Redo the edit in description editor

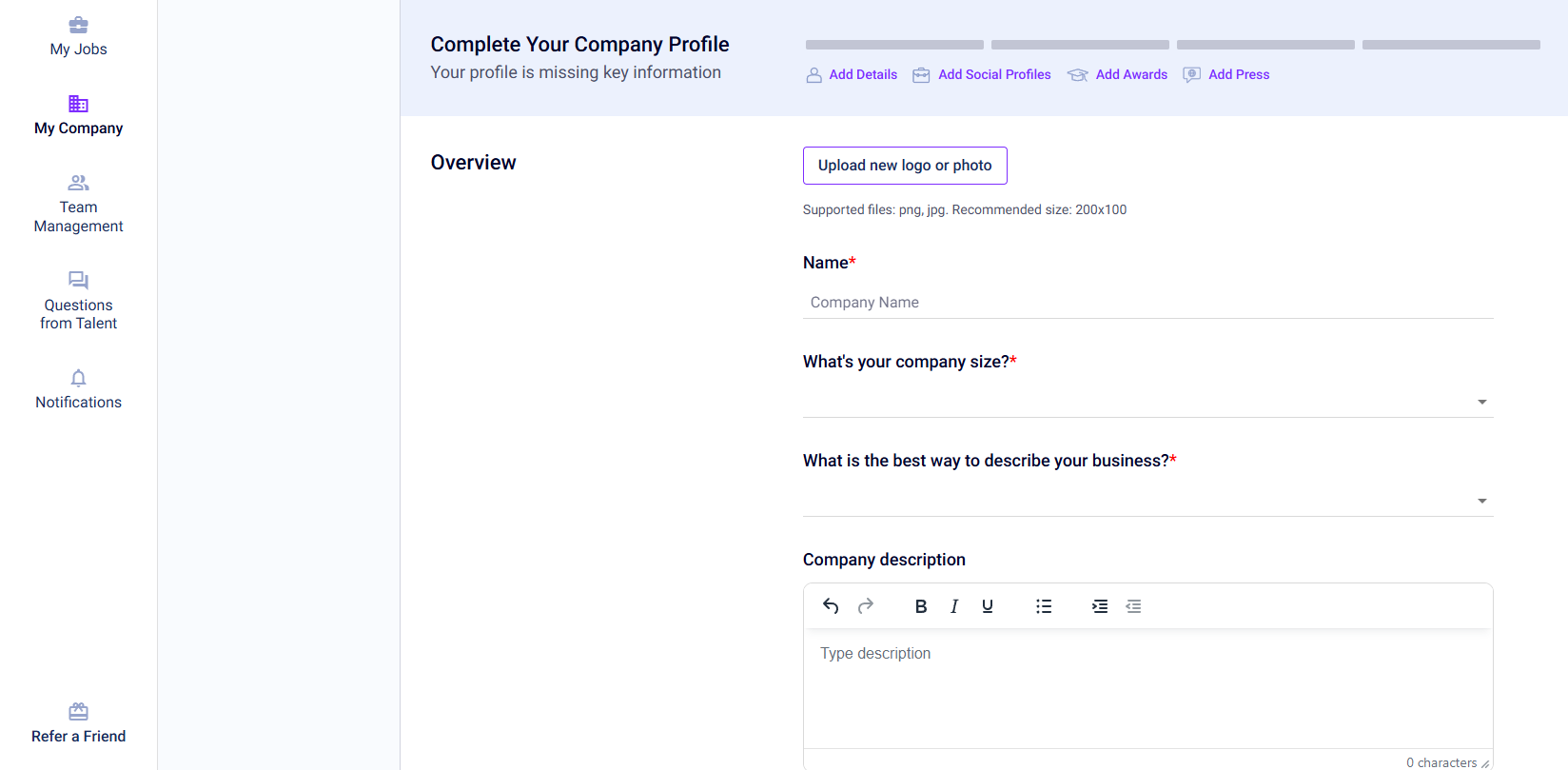point(866,606)
